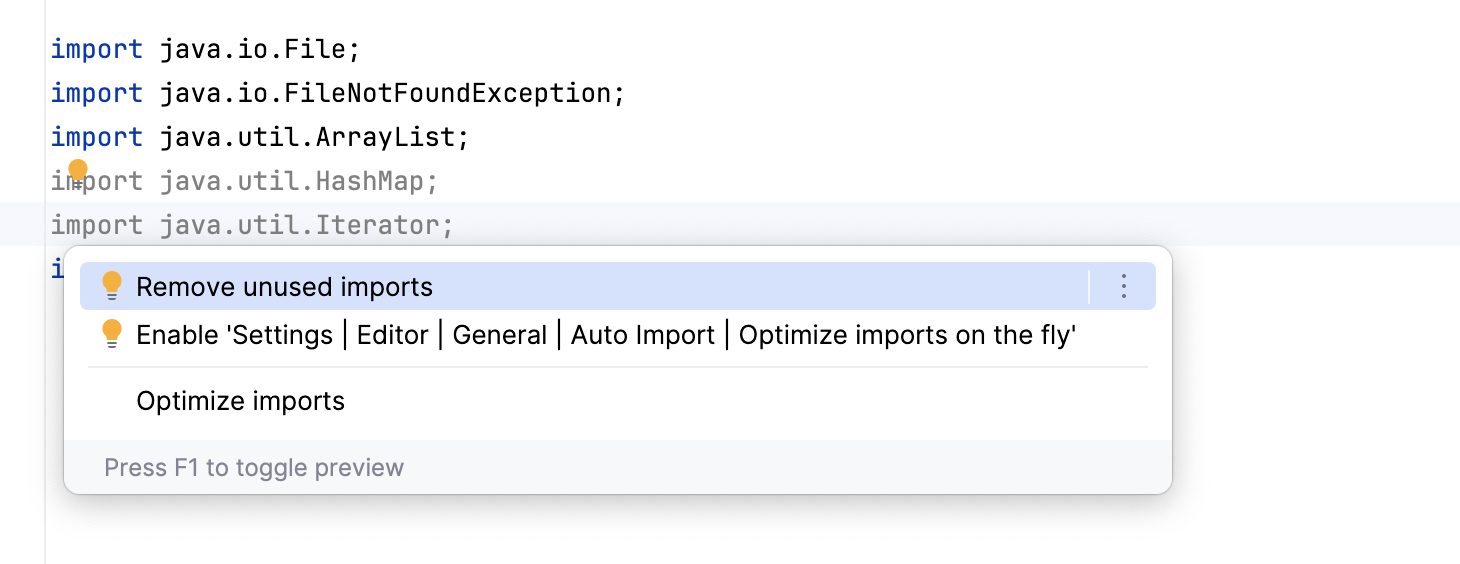Screen dimensions: 1460x564
Task: Click java.util package in the Iterator import
Action: (x=229, y=225)
